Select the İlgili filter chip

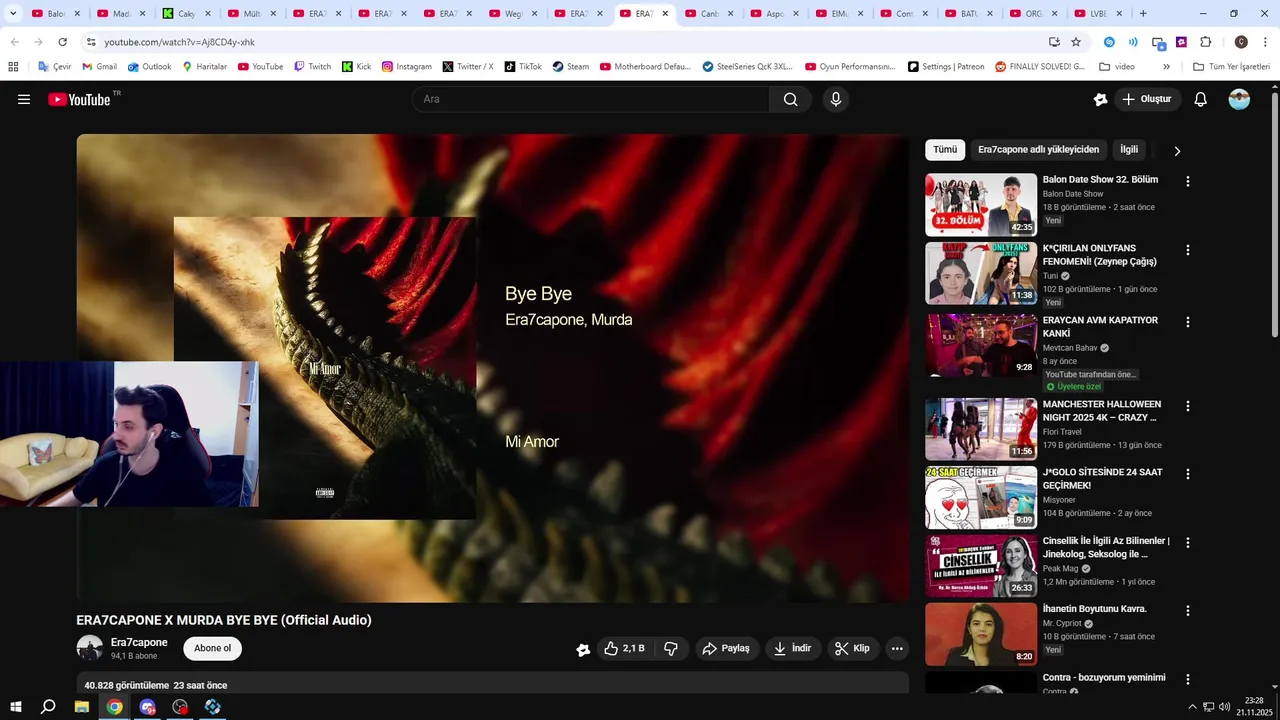click(1129, 150)
